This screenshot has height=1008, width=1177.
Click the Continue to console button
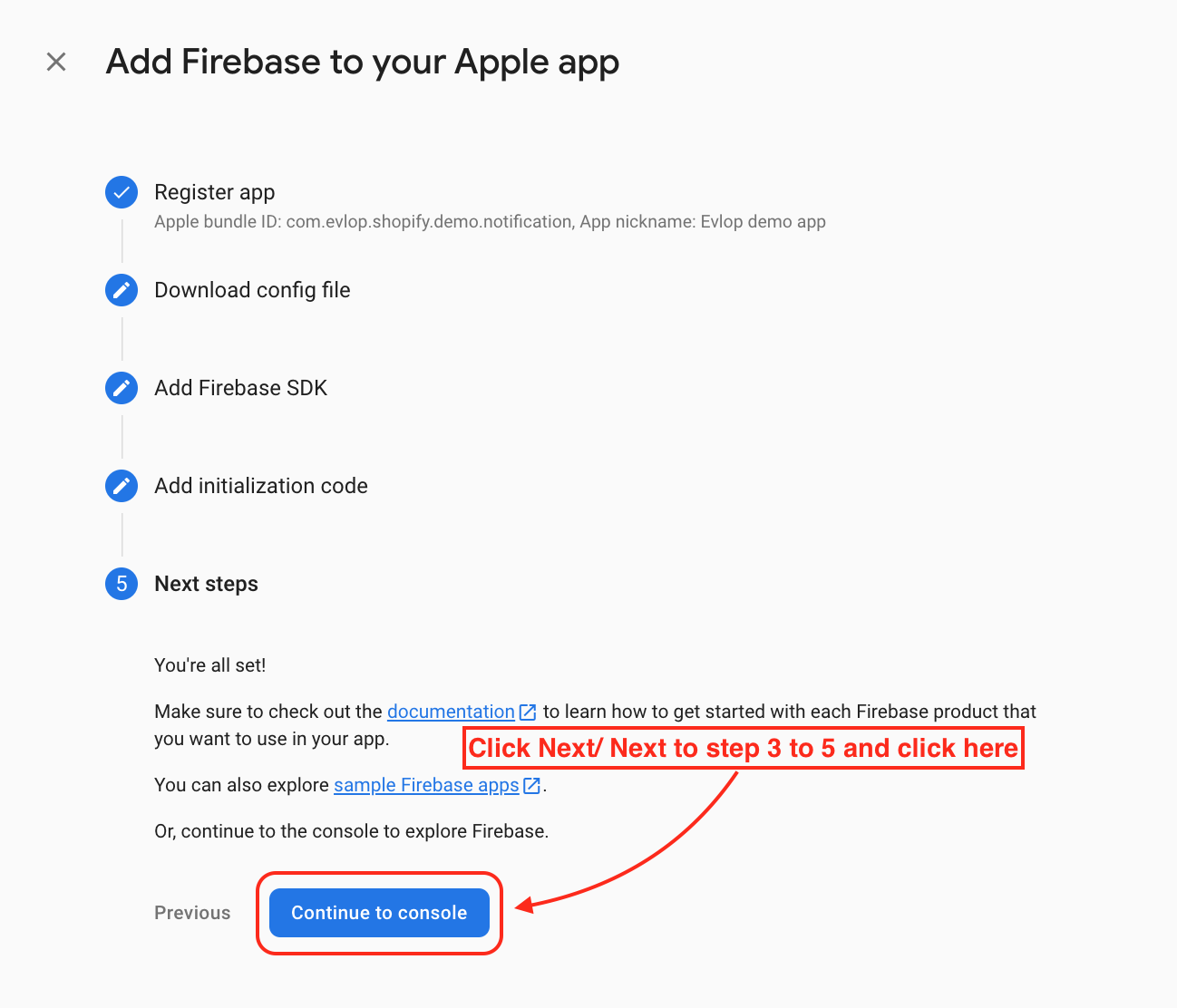(379, 913)
